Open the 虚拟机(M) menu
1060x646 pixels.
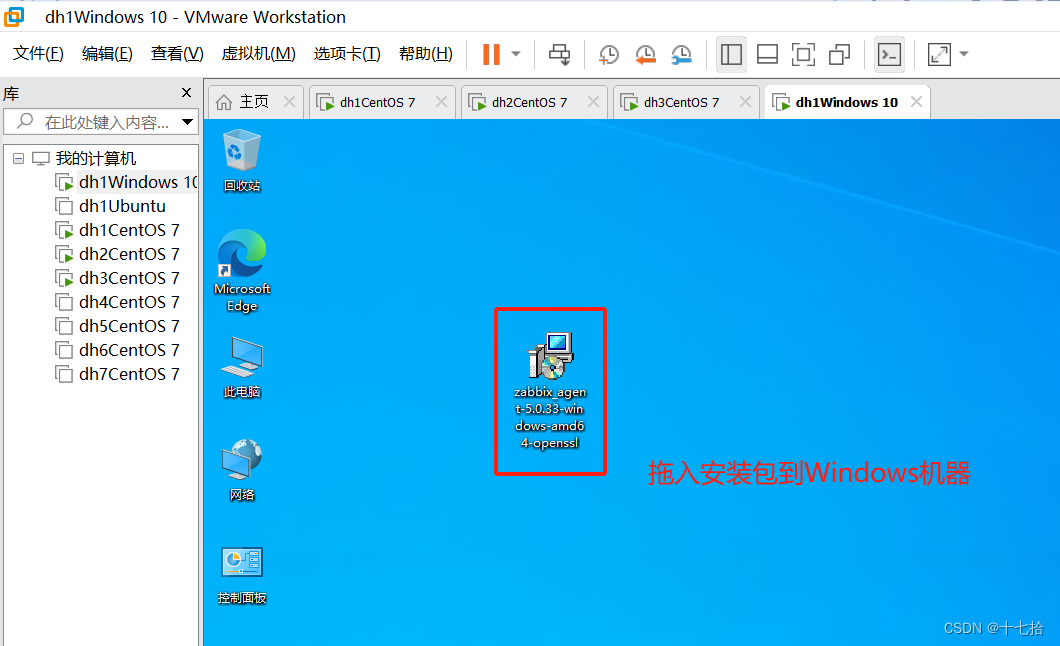[258, 53]
